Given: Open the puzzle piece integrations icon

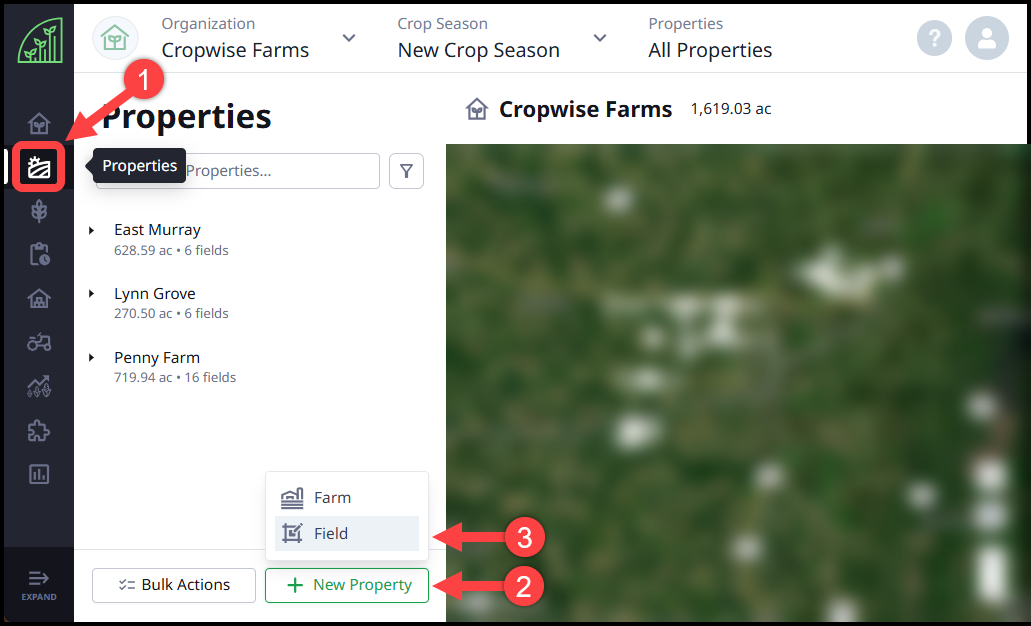Looking at the screenshot, I should 39,431.
